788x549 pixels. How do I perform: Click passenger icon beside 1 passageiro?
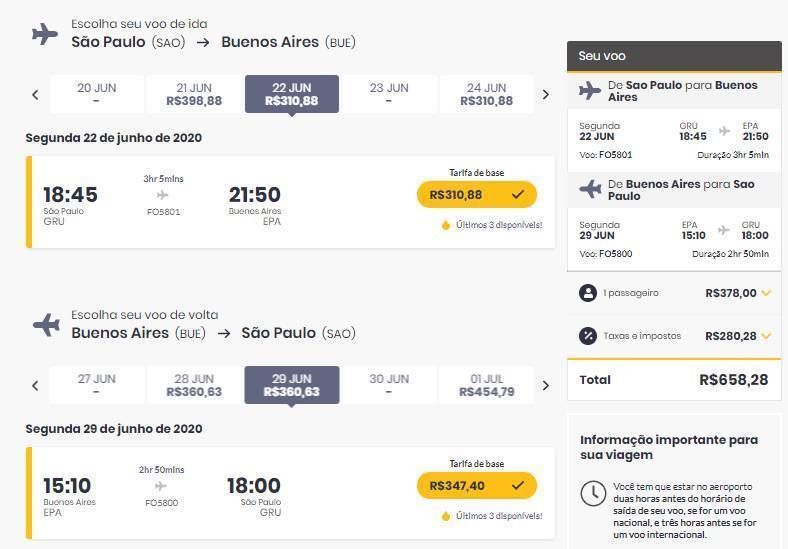pos(587,293)
